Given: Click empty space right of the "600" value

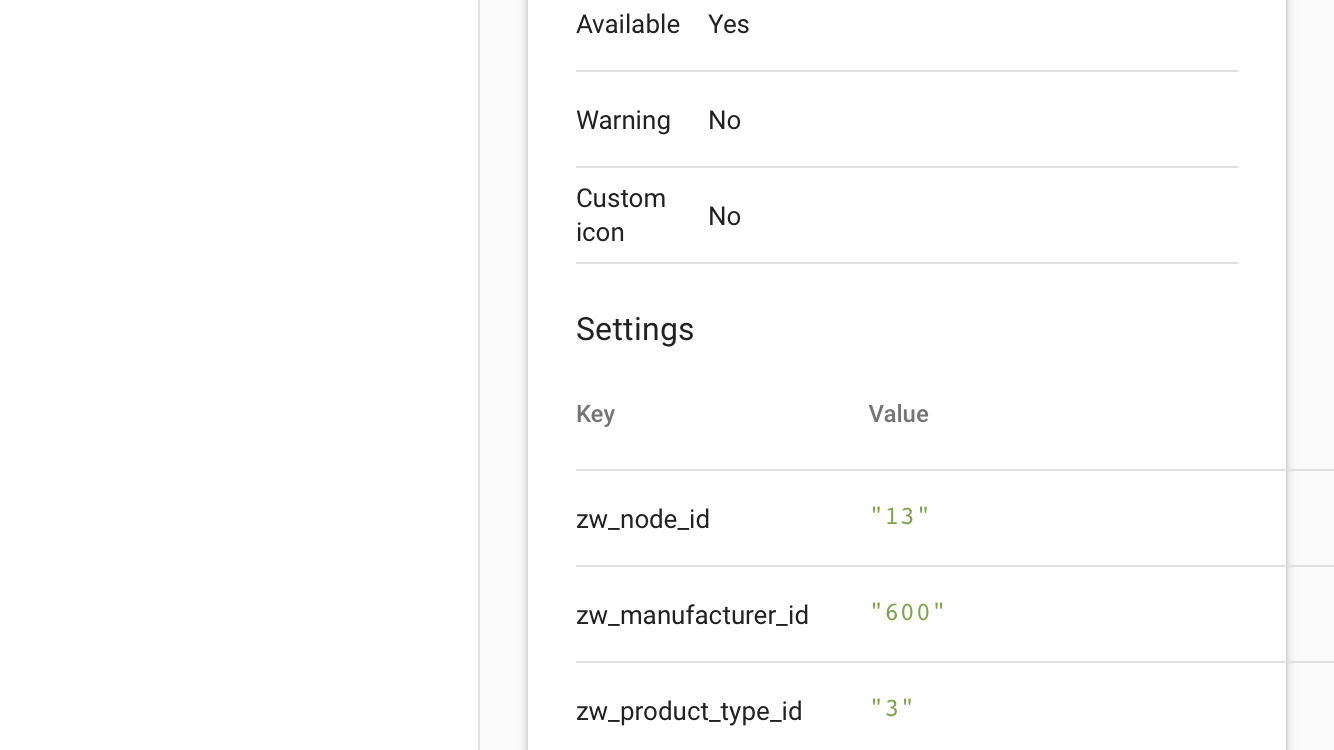Looking at the screenshot, I should click(1100, 613).
